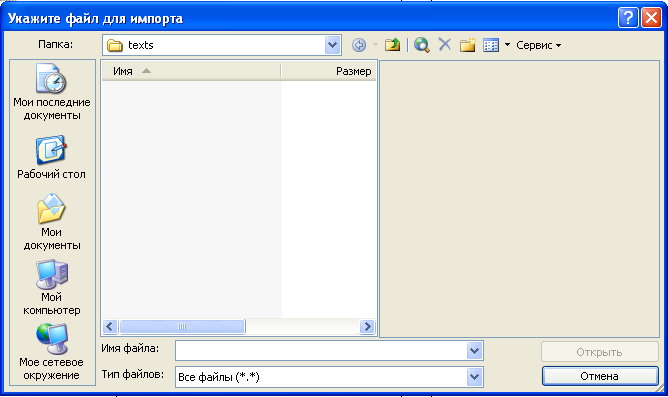Open the Сервис menu
Image resolution: width=668 pixels, height=397 pixels.
[538, 45]
